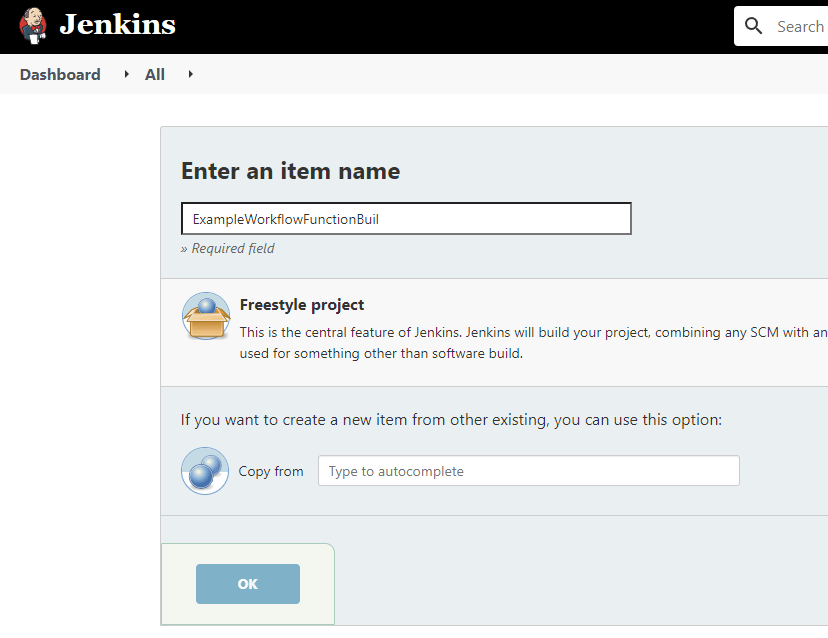
Task: Click the search magnifier icon
Action: pyautogui.click(x=754, y=26)
